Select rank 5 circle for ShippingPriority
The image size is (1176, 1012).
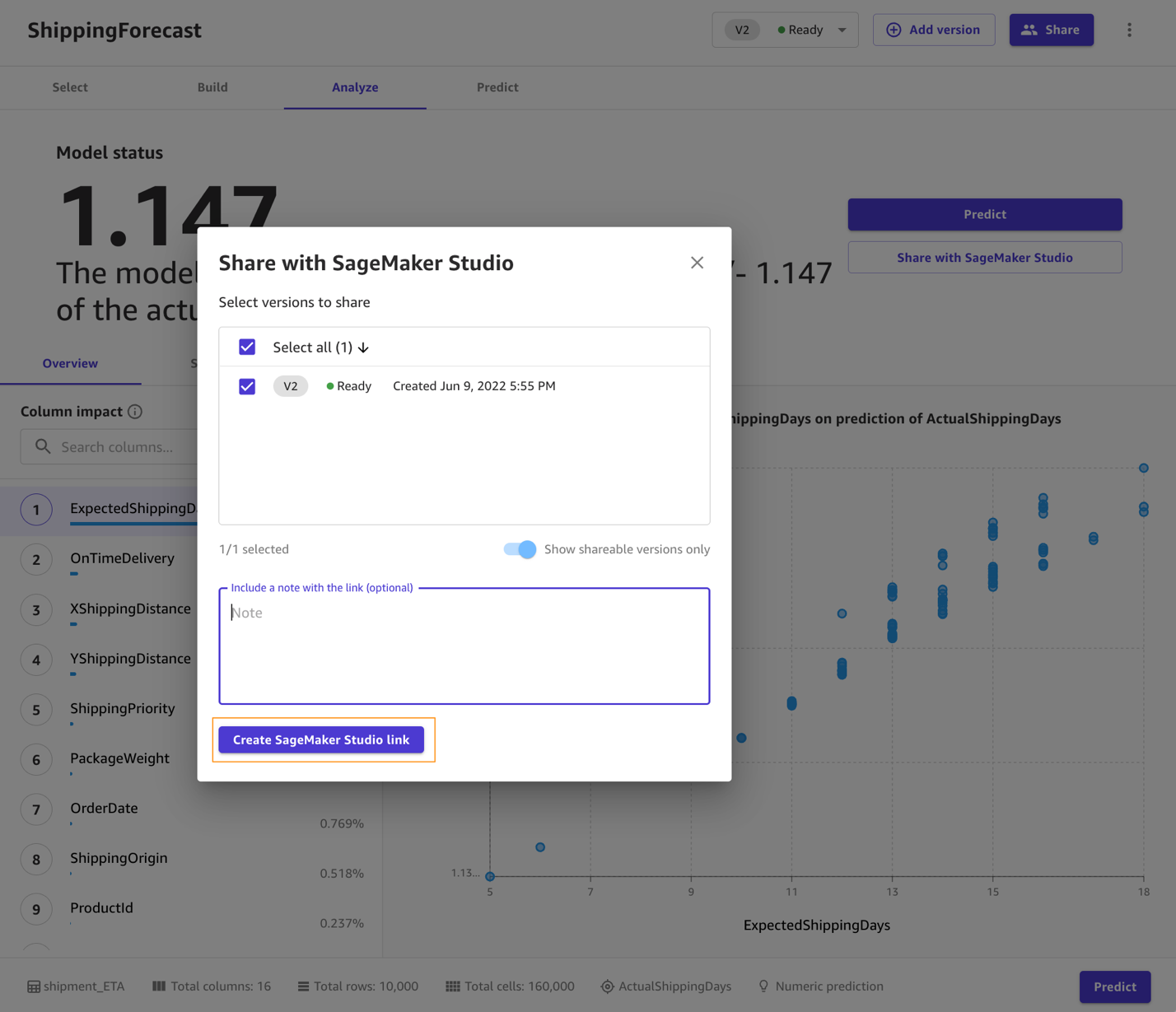36,710
